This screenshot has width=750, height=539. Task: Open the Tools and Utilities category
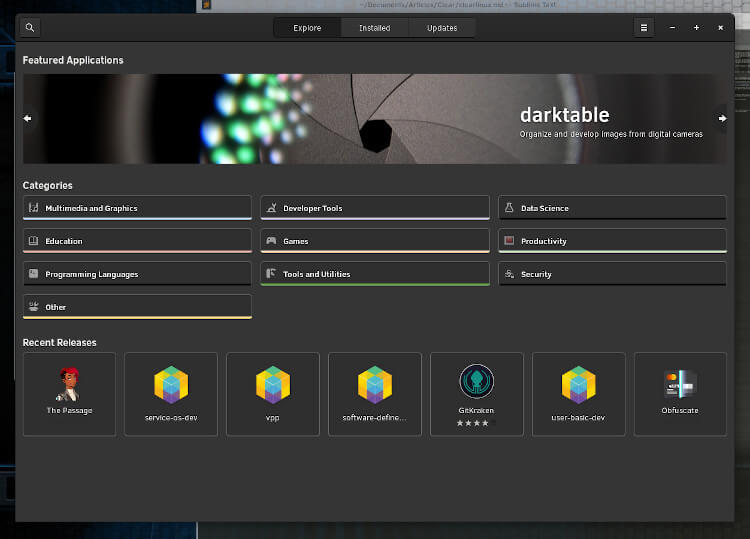(375, 274)
